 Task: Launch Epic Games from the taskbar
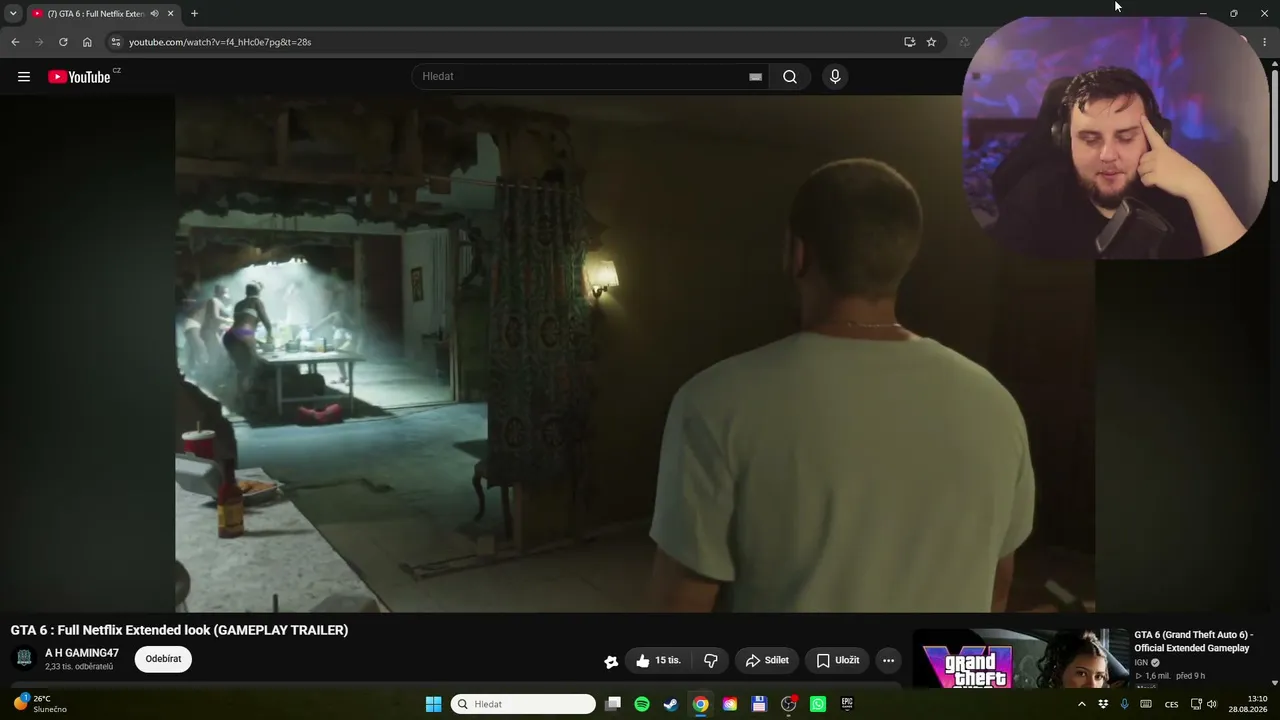pos(847,704)
